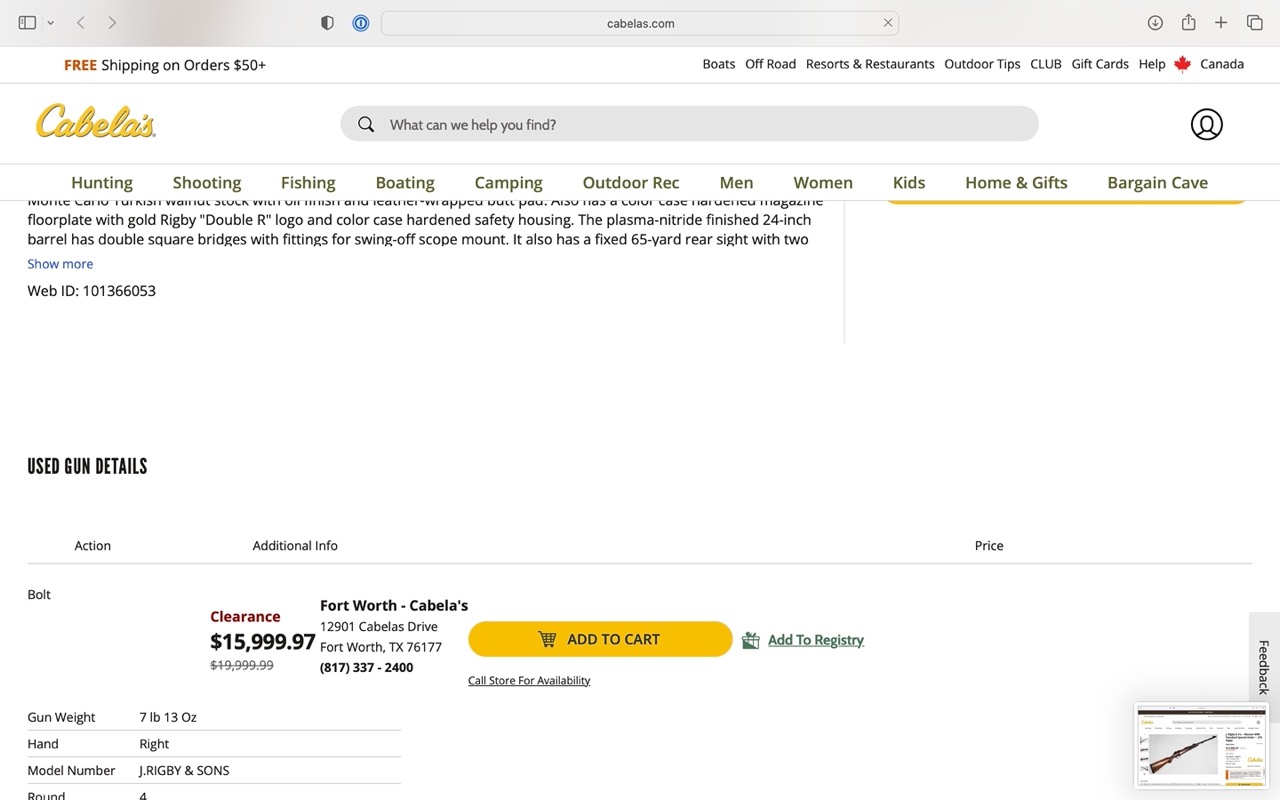Open the Kids menu

909,182
